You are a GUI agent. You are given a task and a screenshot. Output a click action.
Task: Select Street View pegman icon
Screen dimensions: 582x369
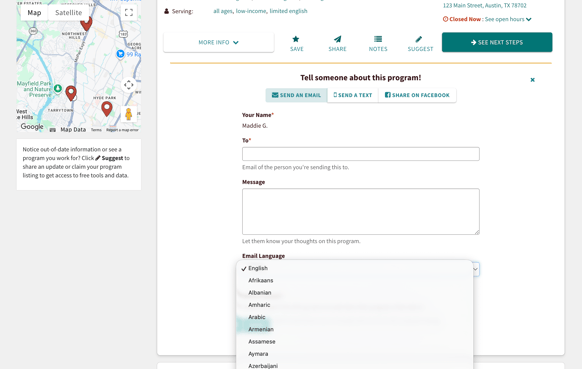tap(129, 114)
